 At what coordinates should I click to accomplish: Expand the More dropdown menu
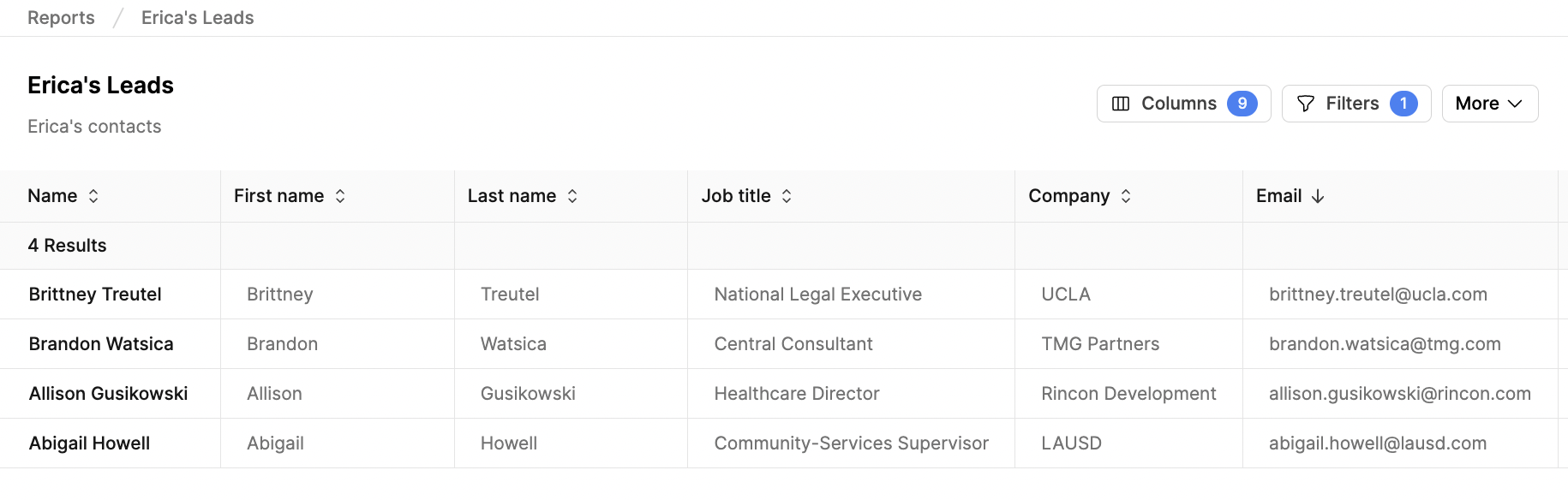(x=1490, y=104)
